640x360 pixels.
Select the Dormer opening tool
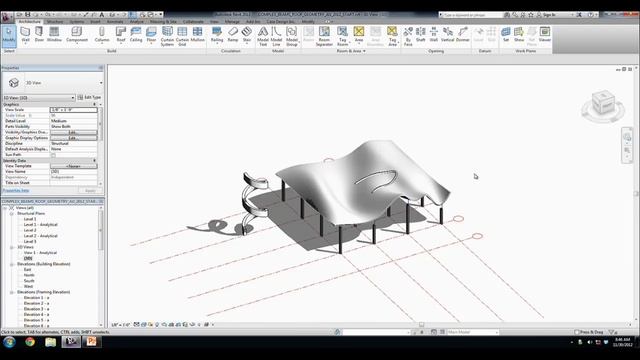[x=462, y=34]
